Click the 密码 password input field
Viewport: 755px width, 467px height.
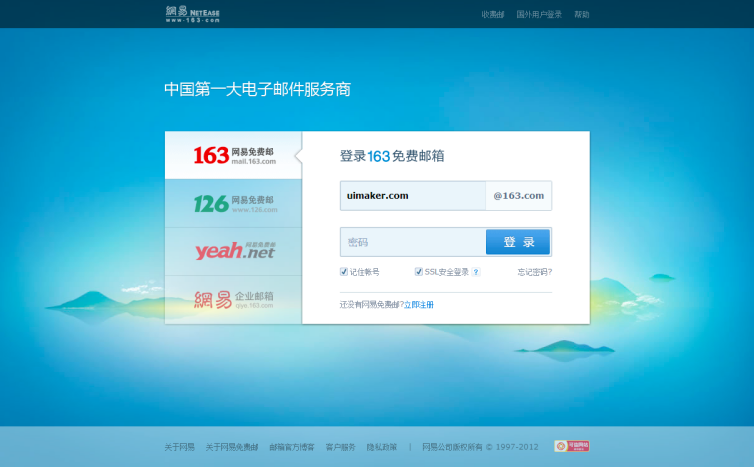click(413, 242)
